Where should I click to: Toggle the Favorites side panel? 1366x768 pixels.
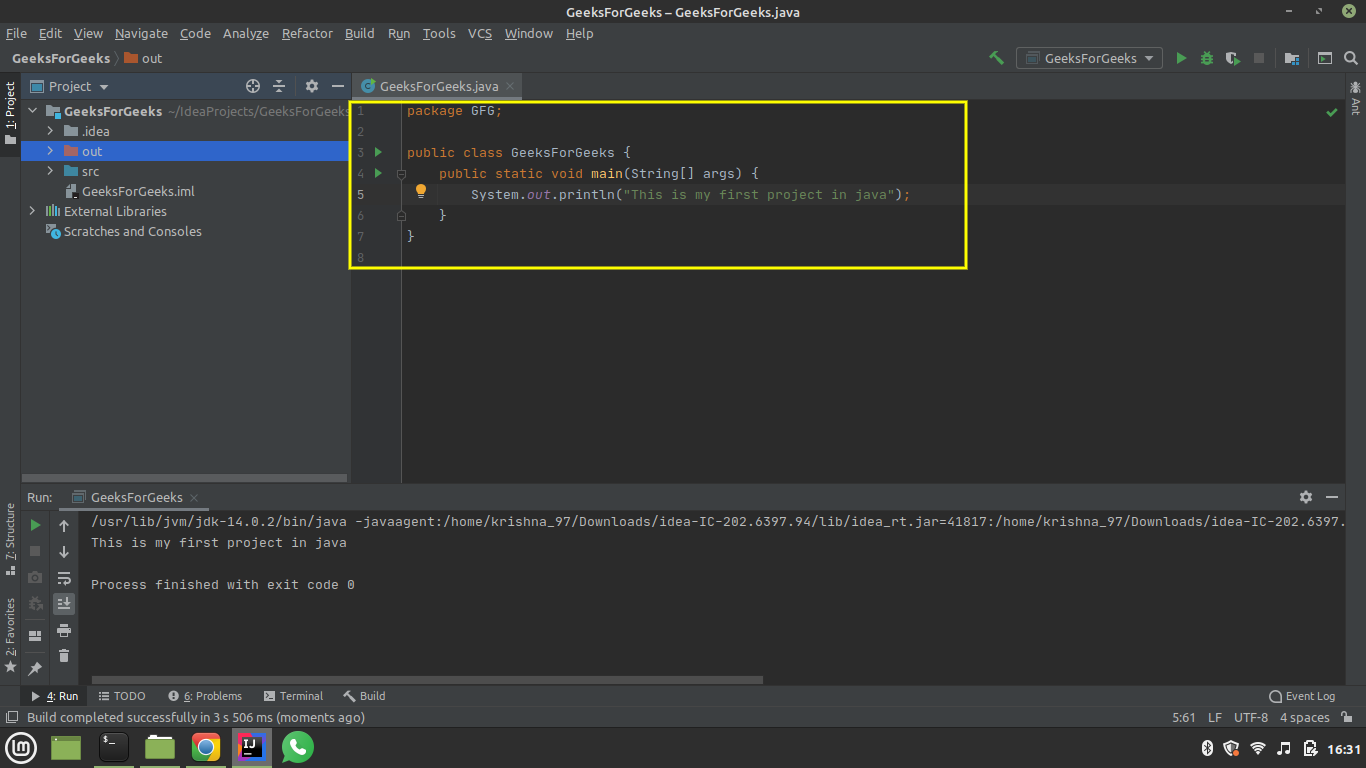click(10, 634)
